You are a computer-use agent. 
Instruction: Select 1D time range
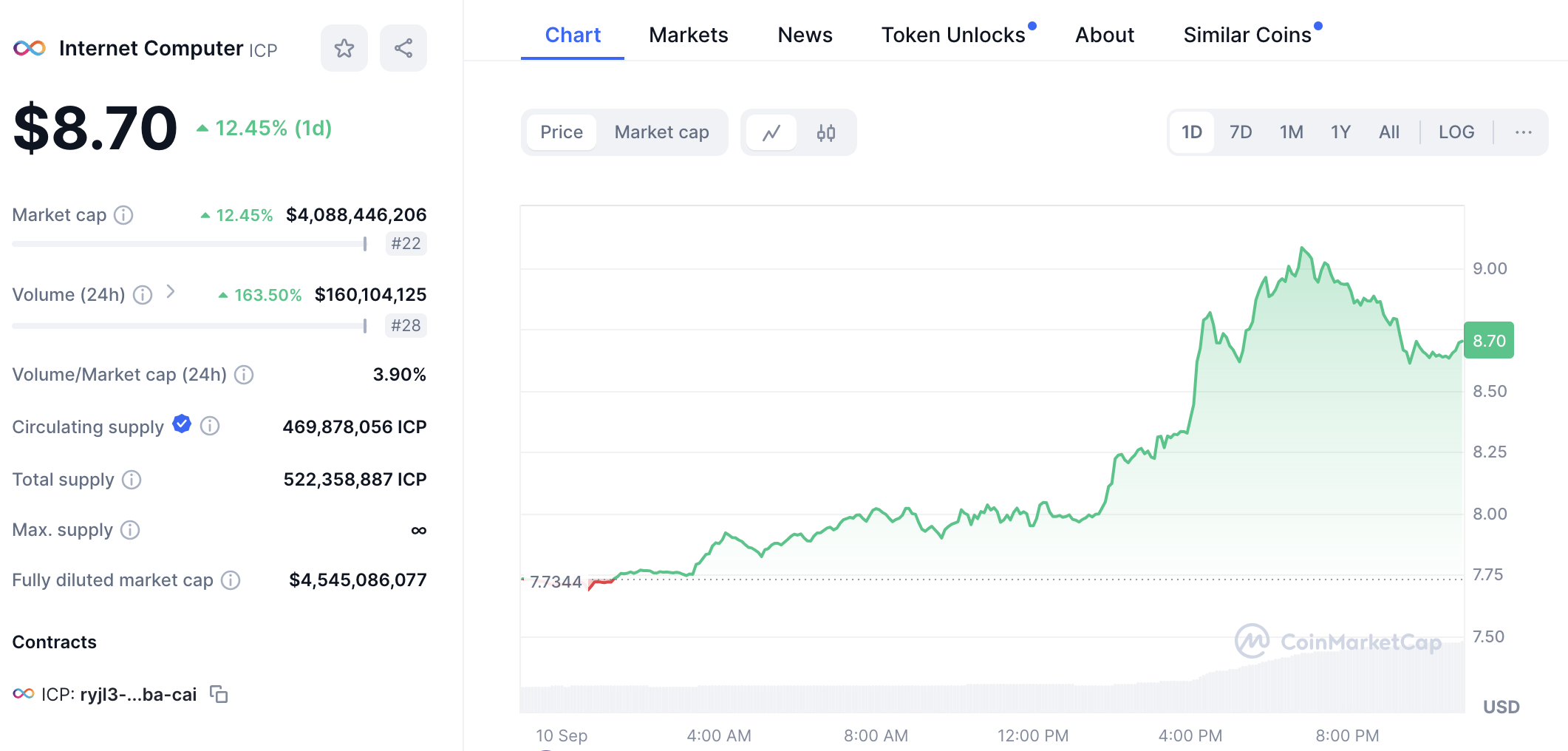click(1192, 132)
